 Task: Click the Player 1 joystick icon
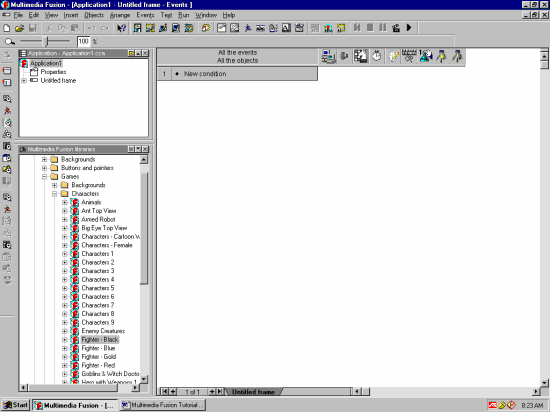pyautogui.click(x=425, y=56)
